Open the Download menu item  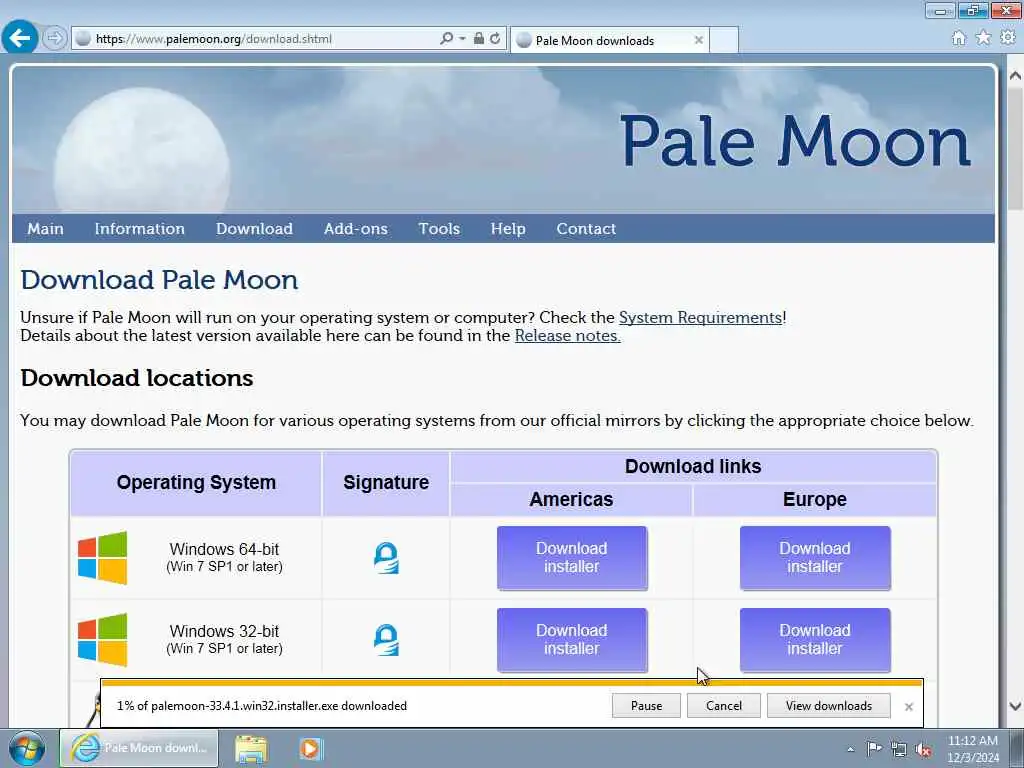pos(254,229)
